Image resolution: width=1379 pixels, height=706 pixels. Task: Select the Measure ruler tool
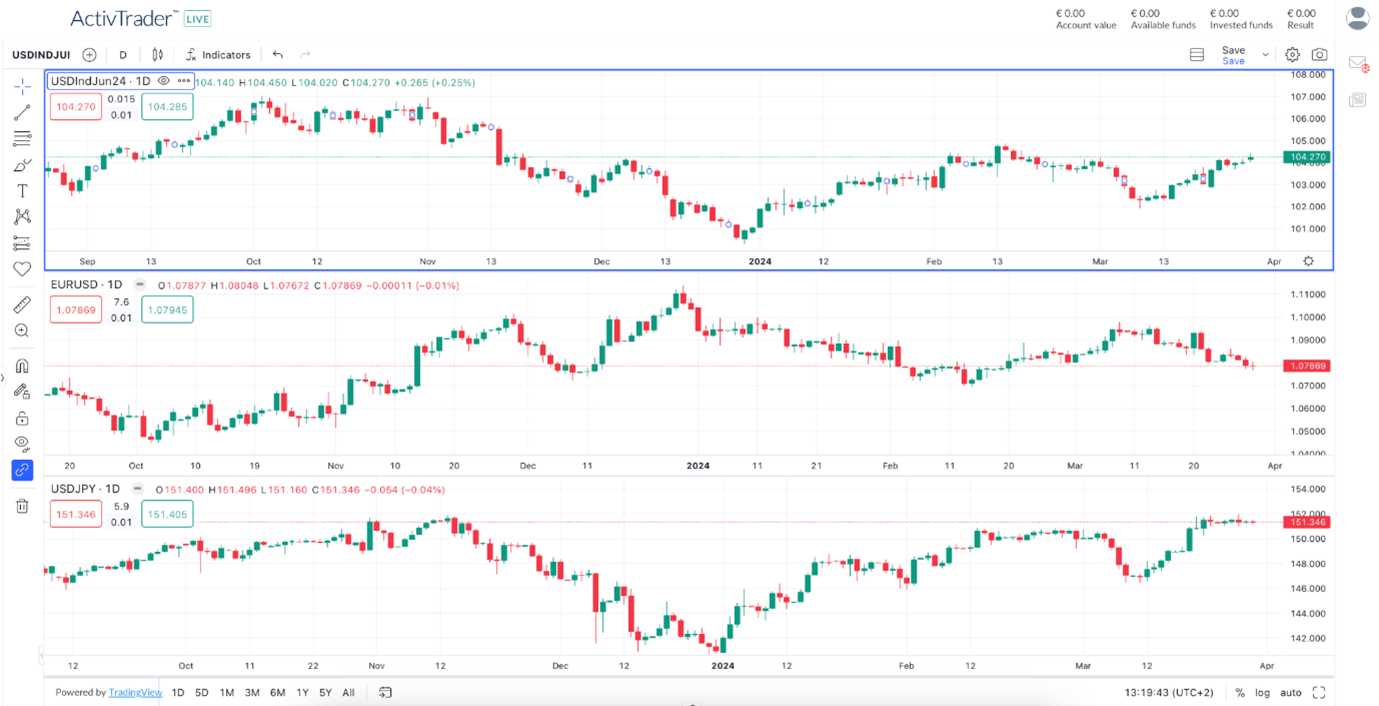pyautogui.click(x=21, y=304)
